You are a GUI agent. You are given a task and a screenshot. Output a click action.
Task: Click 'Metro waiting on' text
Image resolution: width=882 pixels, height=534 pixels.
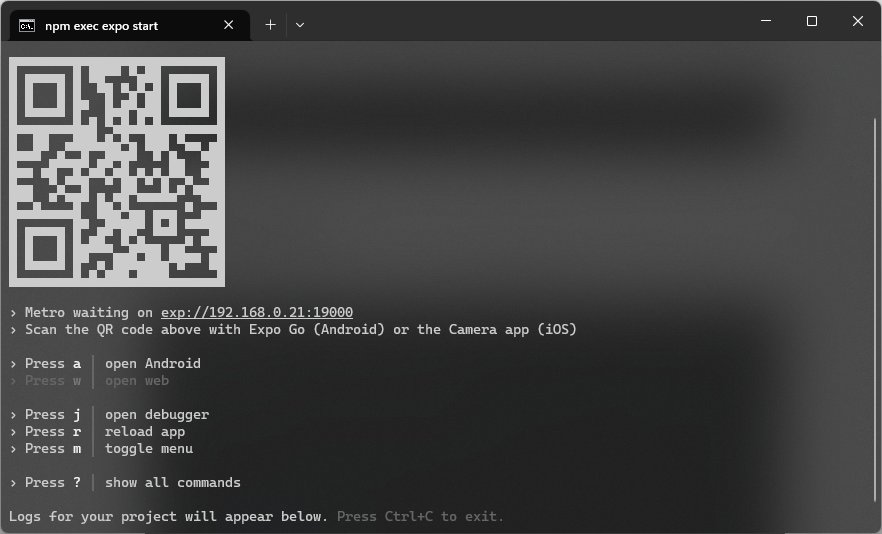89,312
